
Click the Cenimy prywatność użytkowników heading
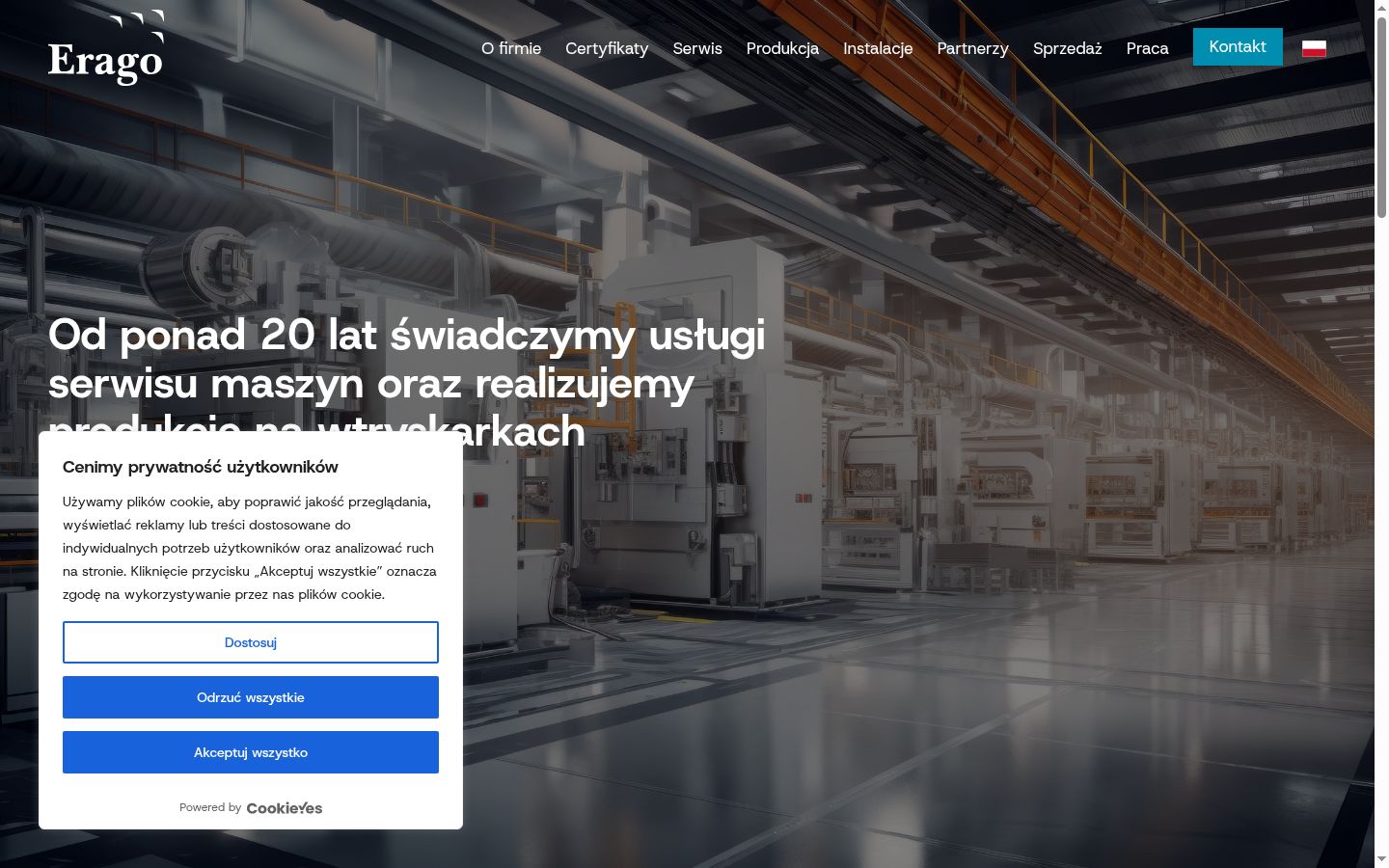pos(201,467)
